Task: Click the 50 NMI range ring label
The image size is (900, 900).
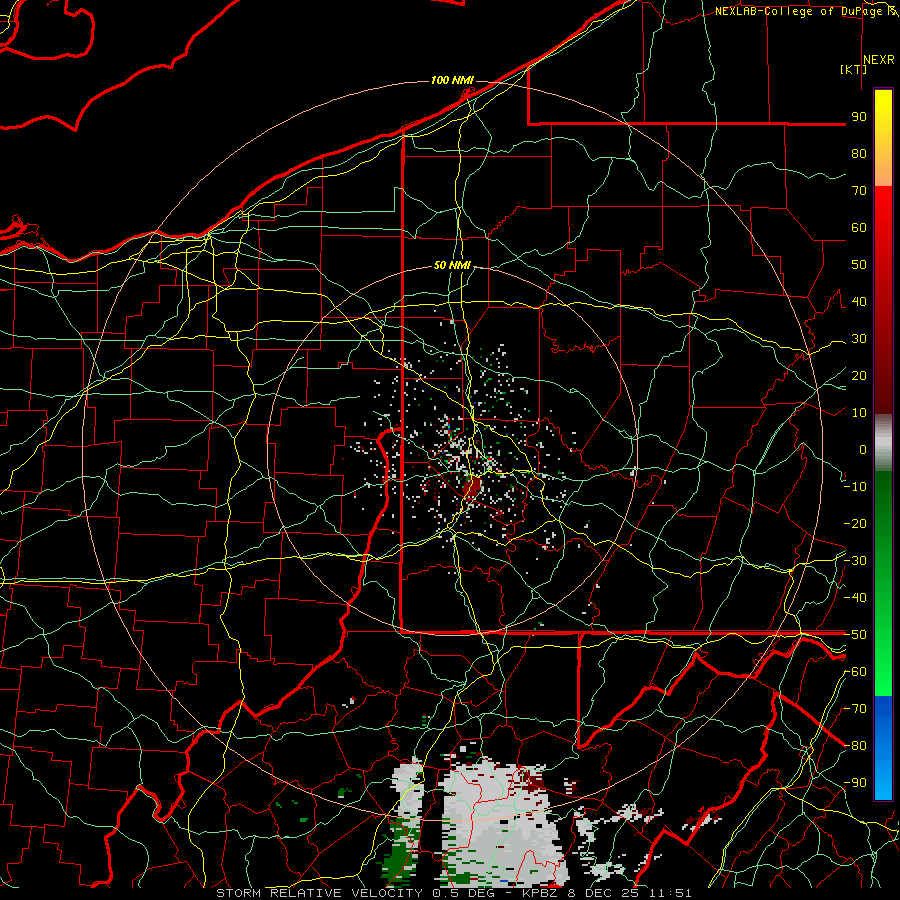Action: [x=452, y=265]
